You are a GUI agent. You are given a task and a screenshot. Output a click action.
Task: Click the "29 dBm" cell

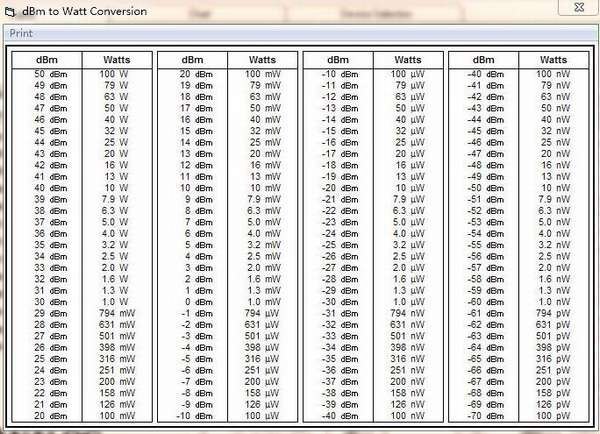pyautogui.click(x=51, y=313)
